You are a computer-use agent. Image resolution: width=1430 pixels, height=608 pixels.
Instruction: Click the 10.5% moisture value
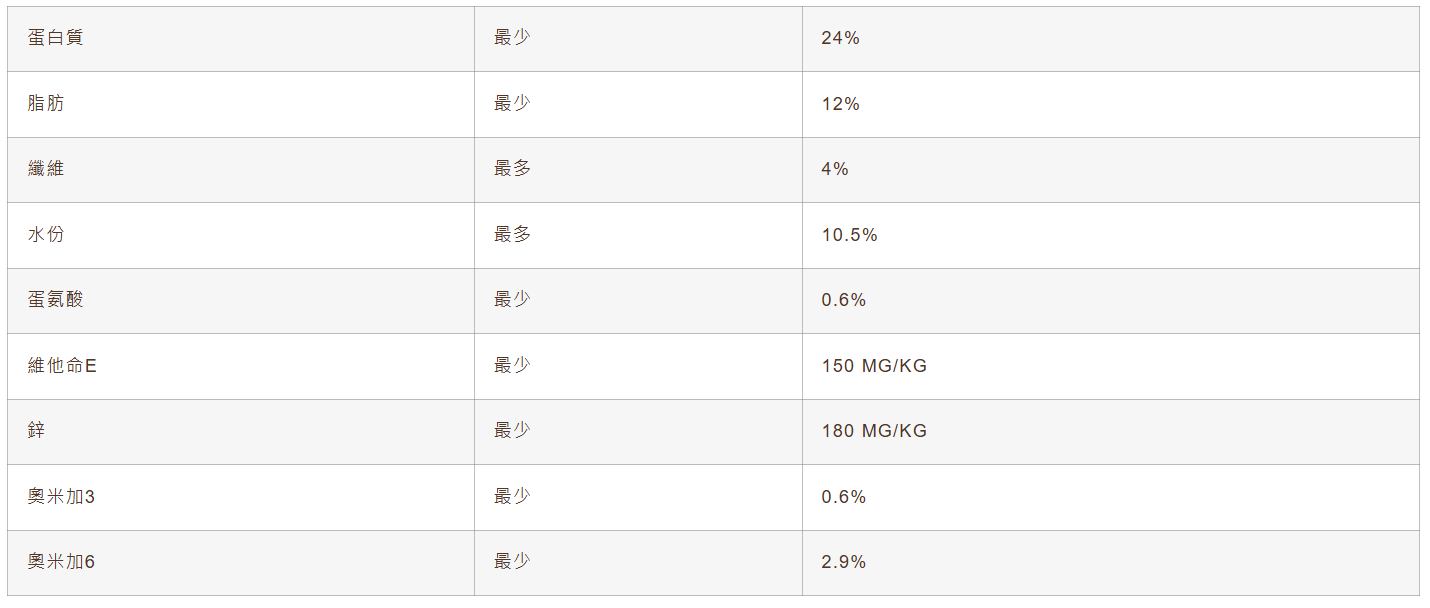pyautogui.click(x=849, y=235)
